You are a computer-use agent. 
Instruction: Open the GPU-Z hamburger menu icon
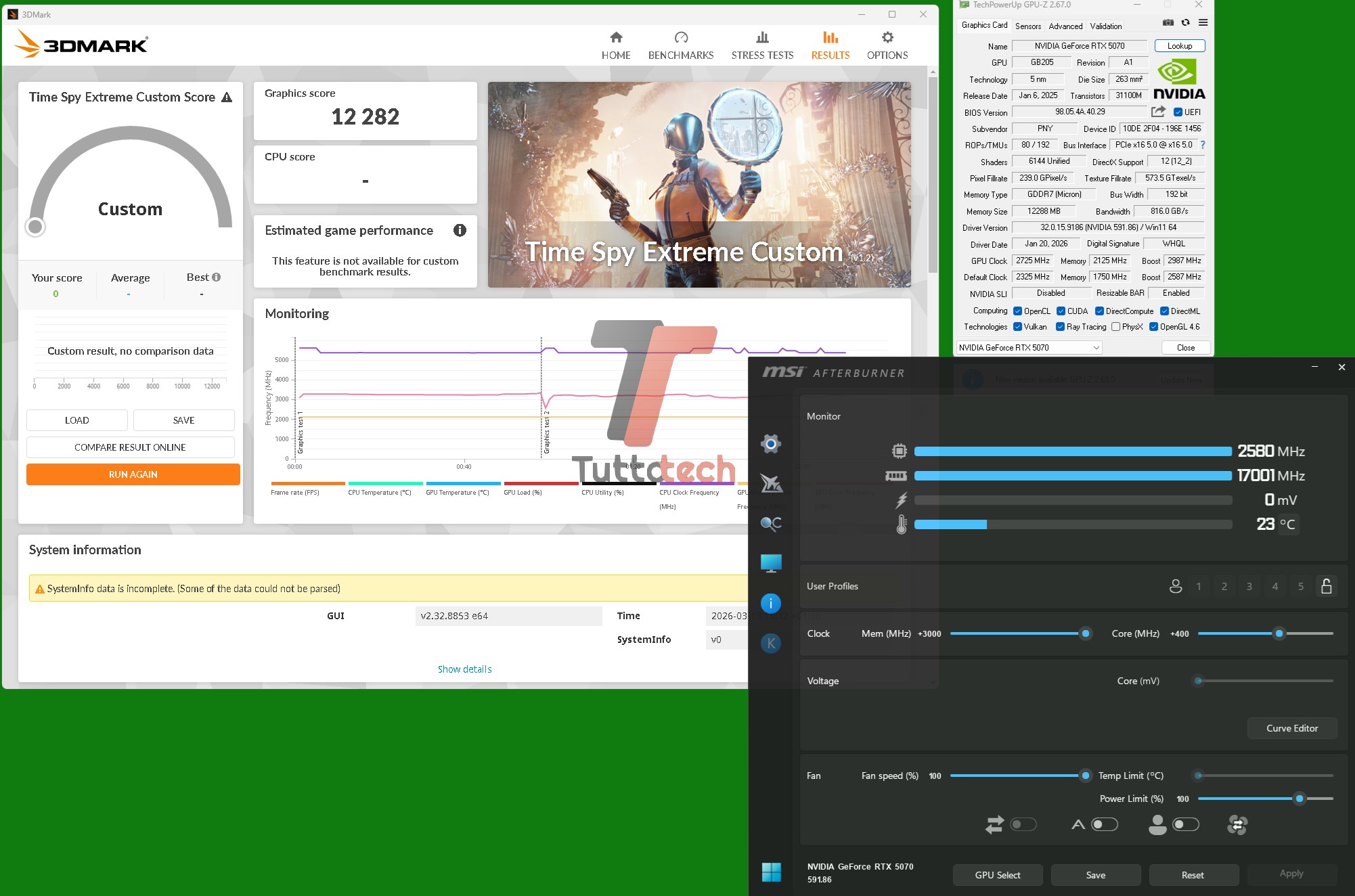[1203, 22]
